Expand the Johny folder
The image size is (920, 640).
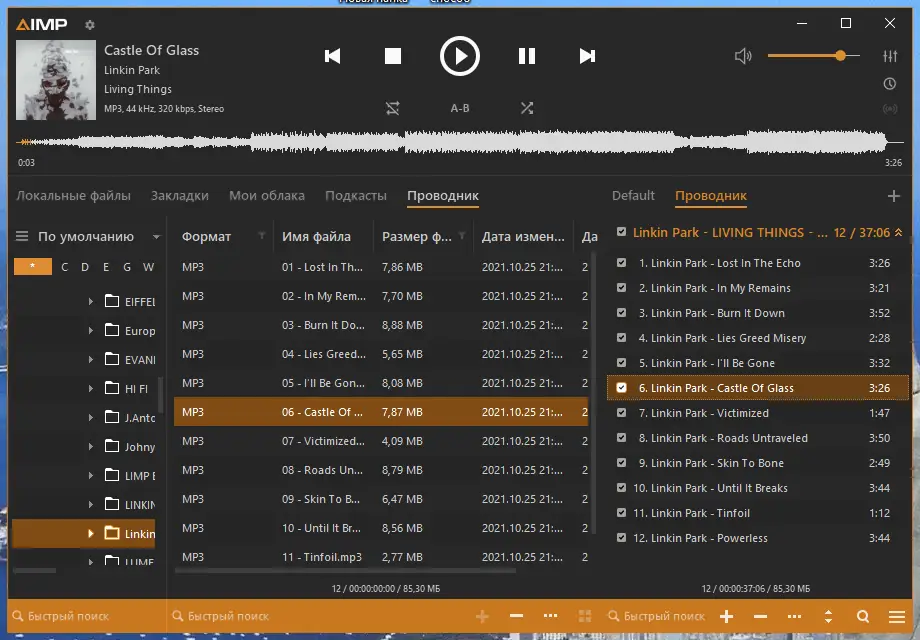pos(90,446)
